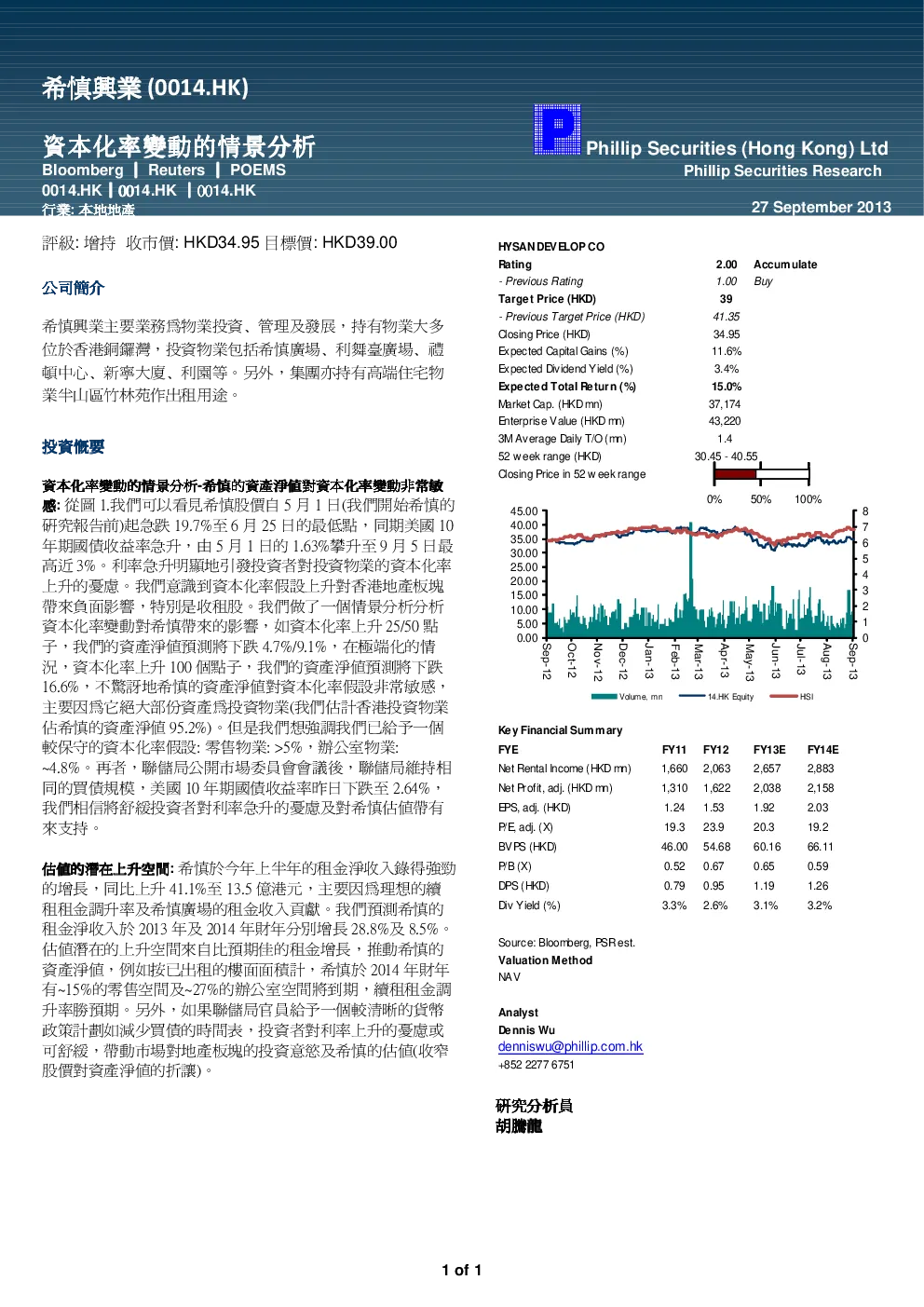Viewport: 924px width, 1307px height.
Task: Click the NAV valuation text
Action: click(x=510, y=977)
